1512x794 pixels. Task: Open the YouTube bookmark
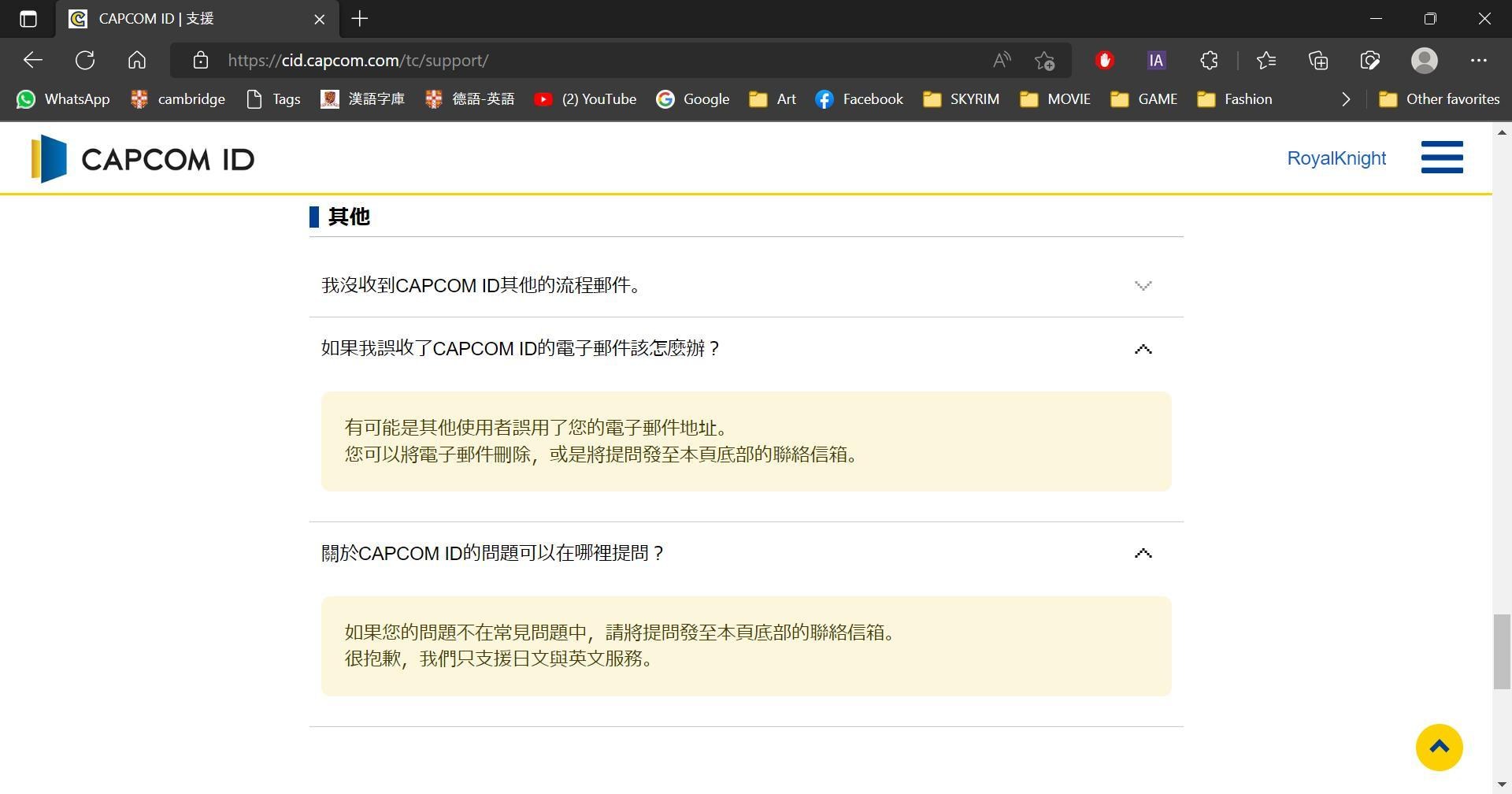[585, 99]
